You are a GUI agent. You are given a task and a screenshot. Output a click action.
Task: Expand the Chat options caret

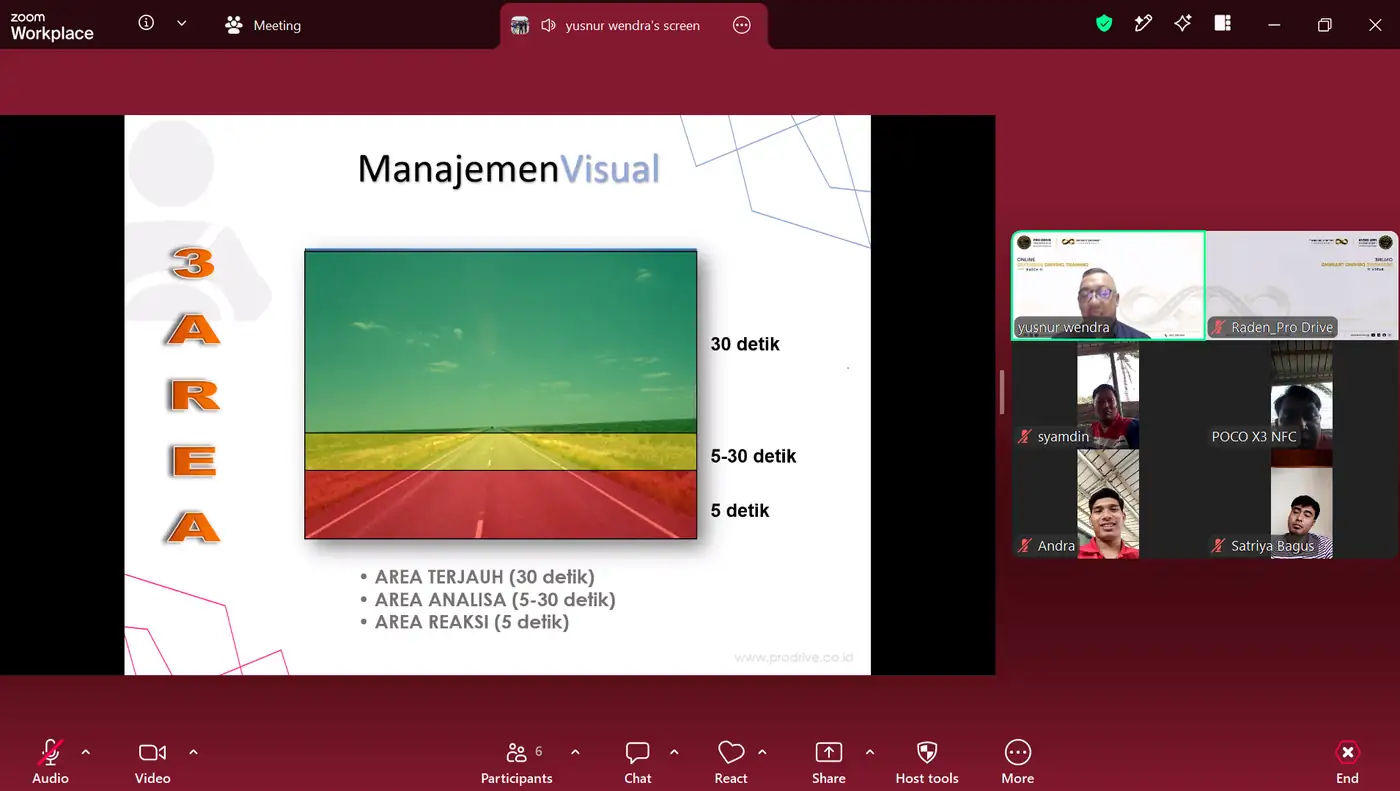(x=674, y=752)
